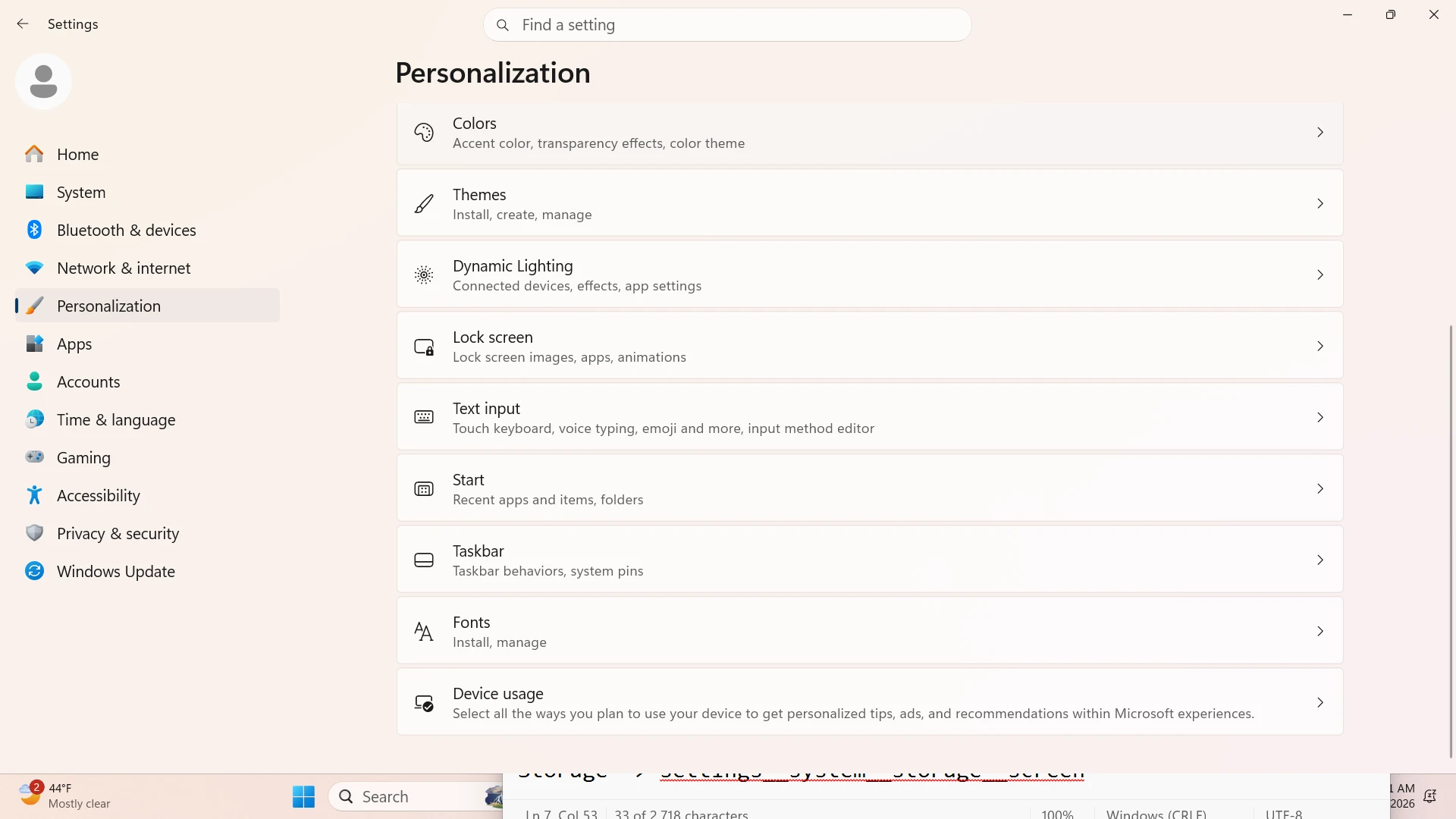Open System settings category

pos(147,192)
